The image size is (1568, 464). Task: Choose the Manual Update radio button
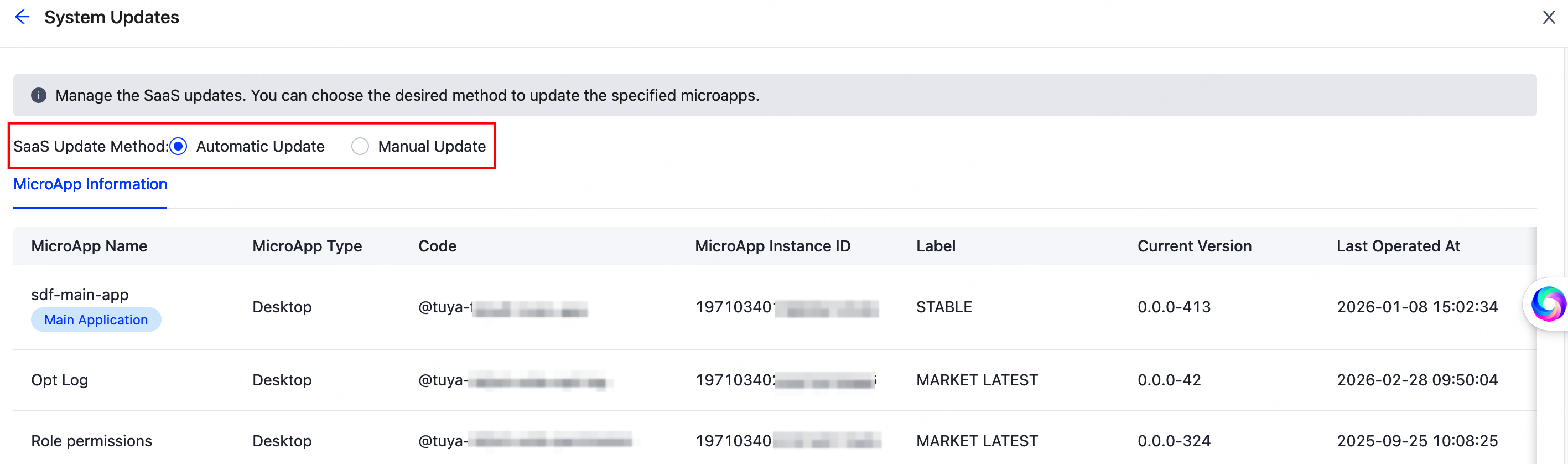coord(360,147)
